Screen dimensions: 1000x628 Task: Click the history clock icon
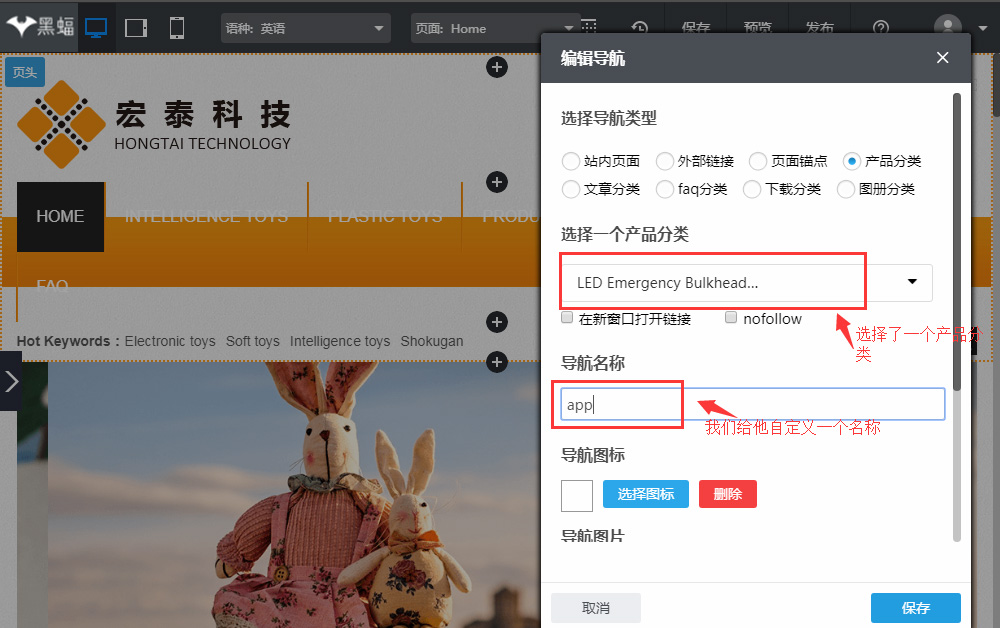639,28
